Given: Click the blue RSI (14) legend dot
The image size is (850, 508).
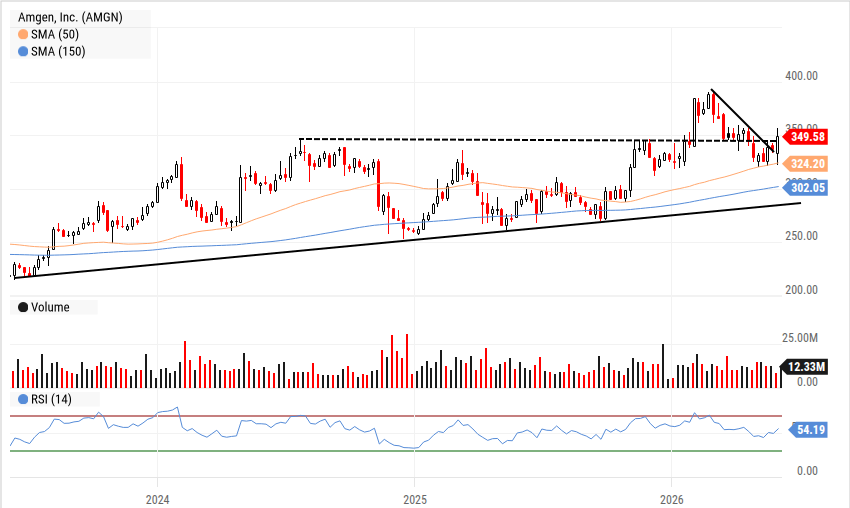Looking at the screenshot, I should click(x=23, y=400).
